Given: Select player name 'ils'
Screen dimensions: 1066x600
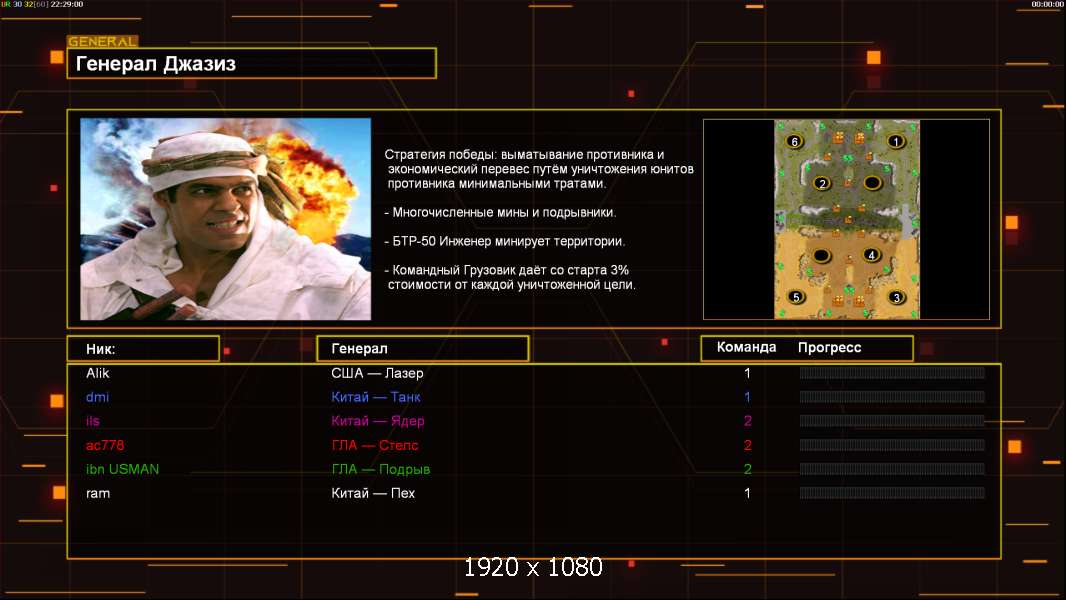Looking at the screenshot, I should click(x=93, y=421).
